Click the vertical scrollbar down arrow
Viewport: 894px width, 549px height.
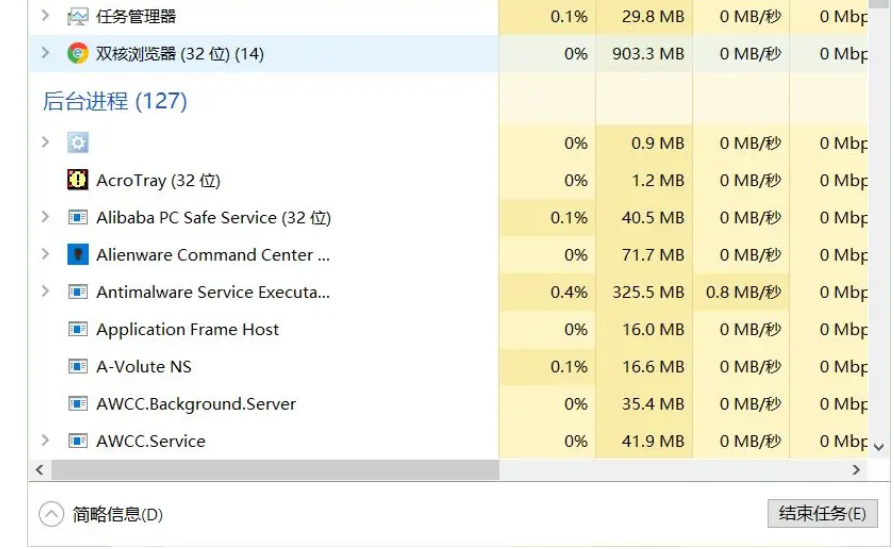pos(879,447)
